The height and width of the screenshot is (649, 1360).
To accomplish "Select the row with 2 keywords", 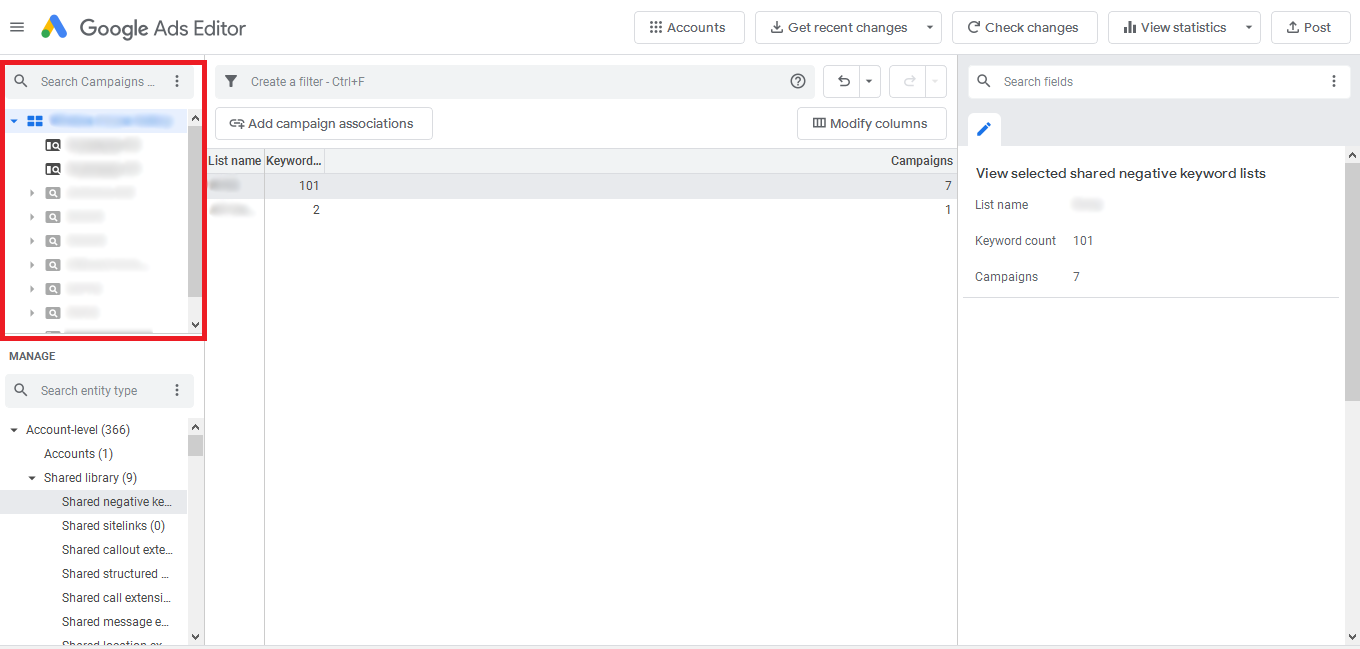I will 581,210.
